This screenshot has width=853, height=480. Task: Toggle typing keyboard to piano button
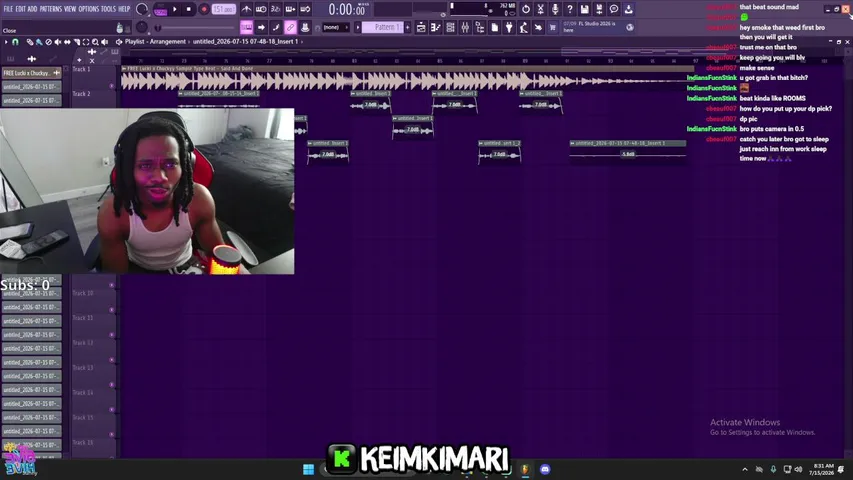[246, 27]
